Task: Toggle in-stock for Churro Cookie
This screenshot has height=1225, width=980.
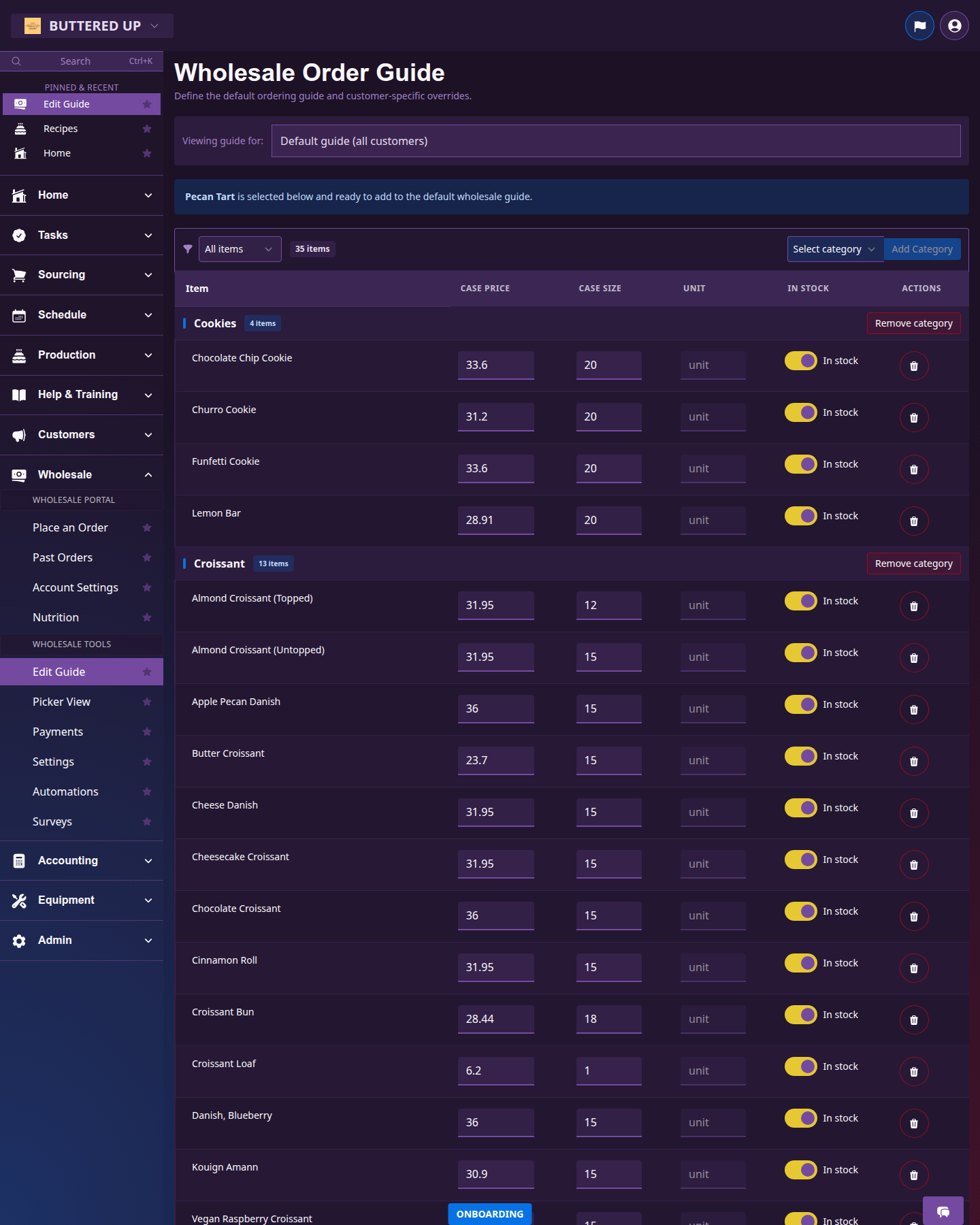Action: pos(800,412)
